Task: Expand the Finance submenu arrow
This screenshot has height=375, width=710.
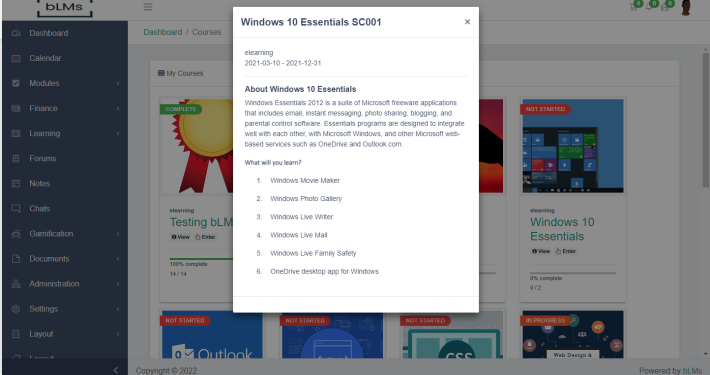Action: [x=118, y=108]
